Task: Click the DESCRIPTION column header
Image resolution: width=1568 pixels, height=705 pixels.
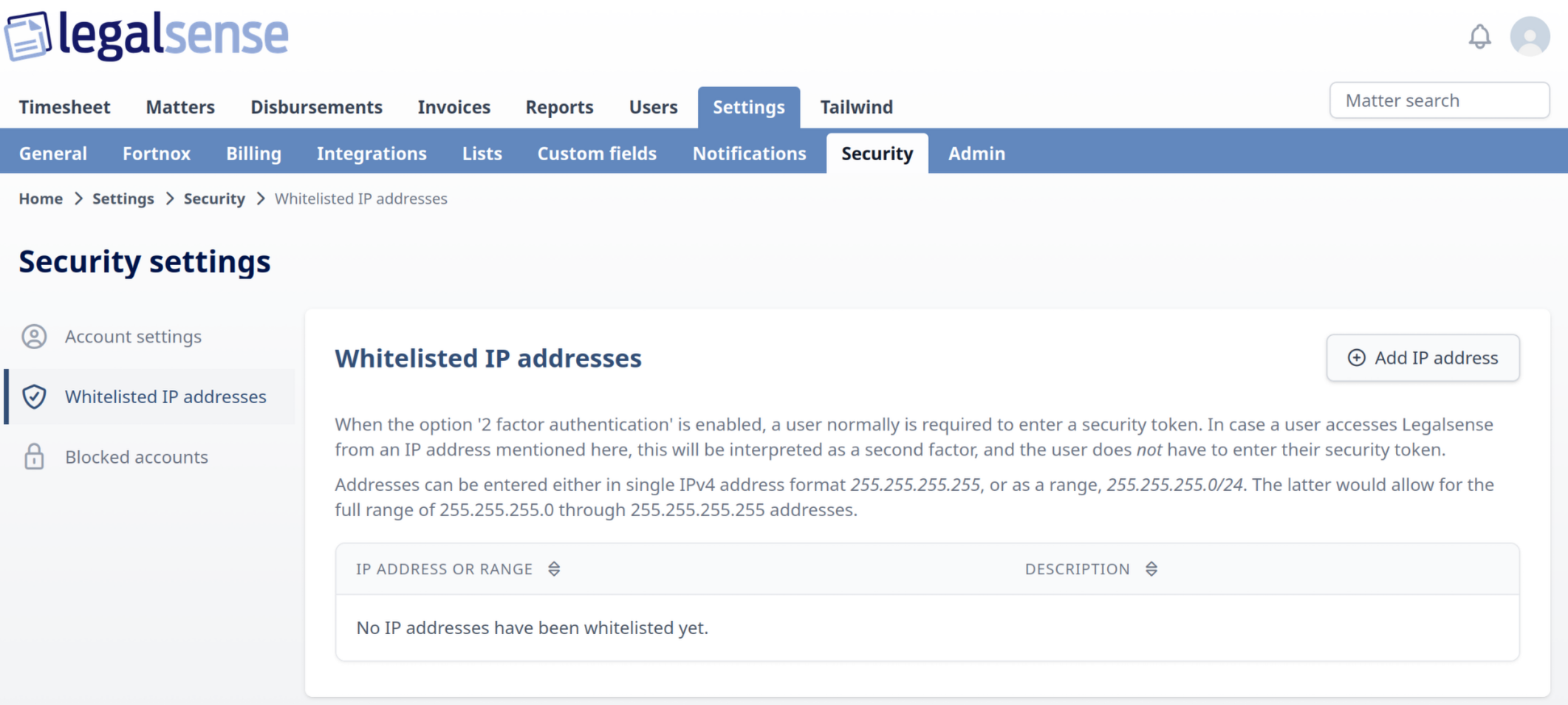Action: [x=1077, y=569]
